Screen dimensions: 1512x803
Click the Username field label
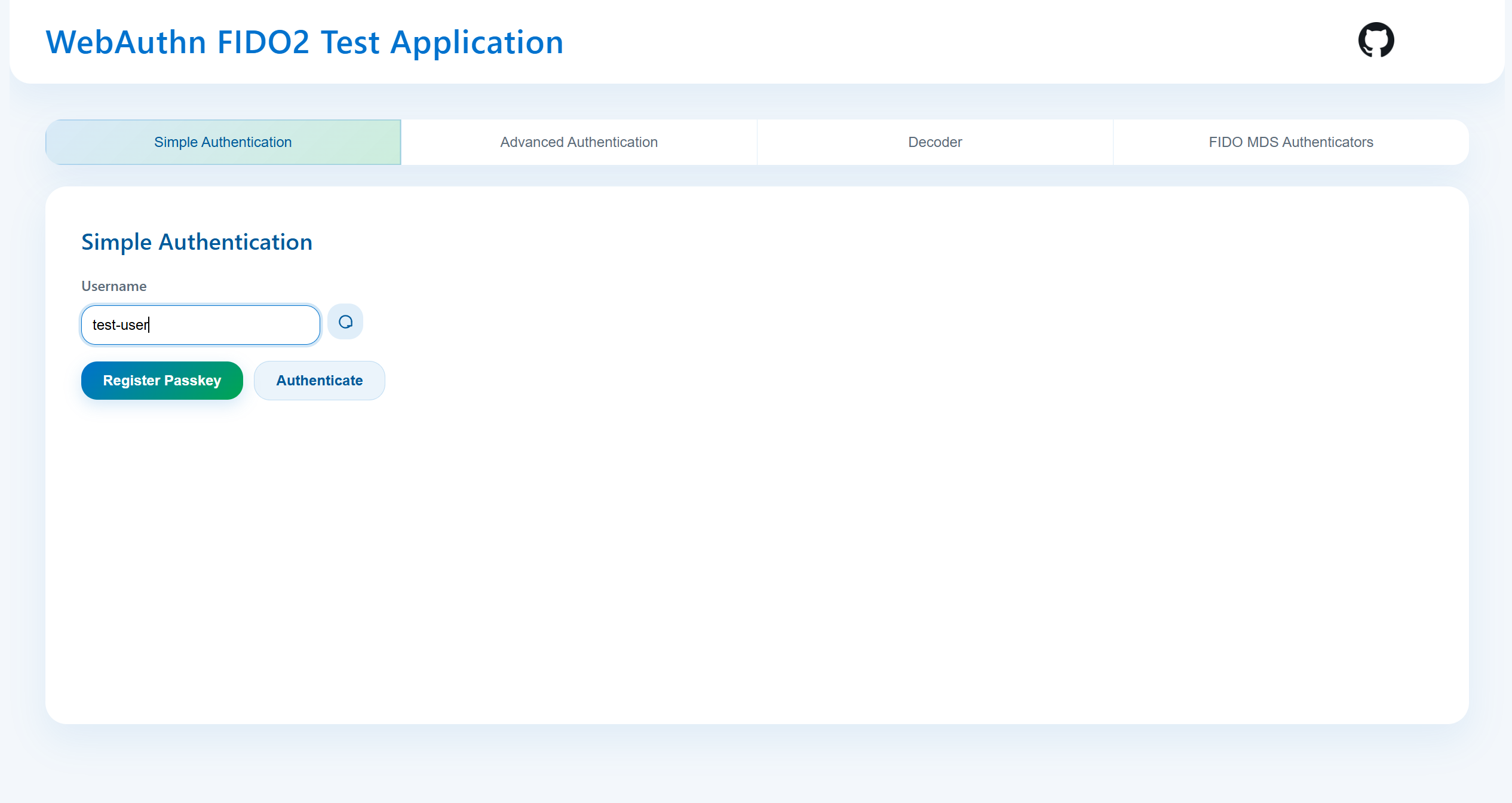point(114,286)
